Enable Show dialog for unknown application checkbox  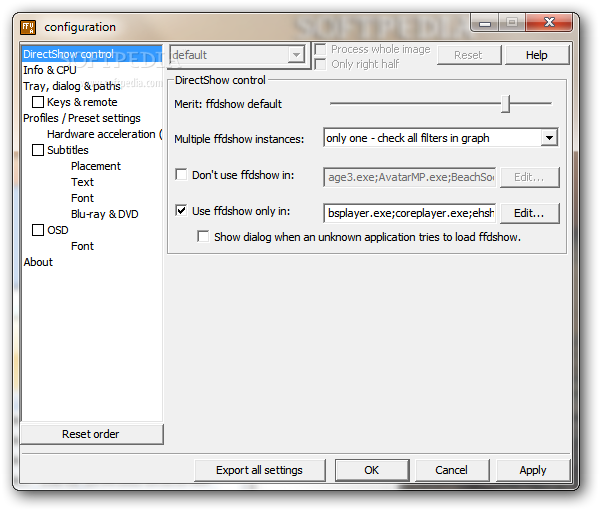point(203,237)
